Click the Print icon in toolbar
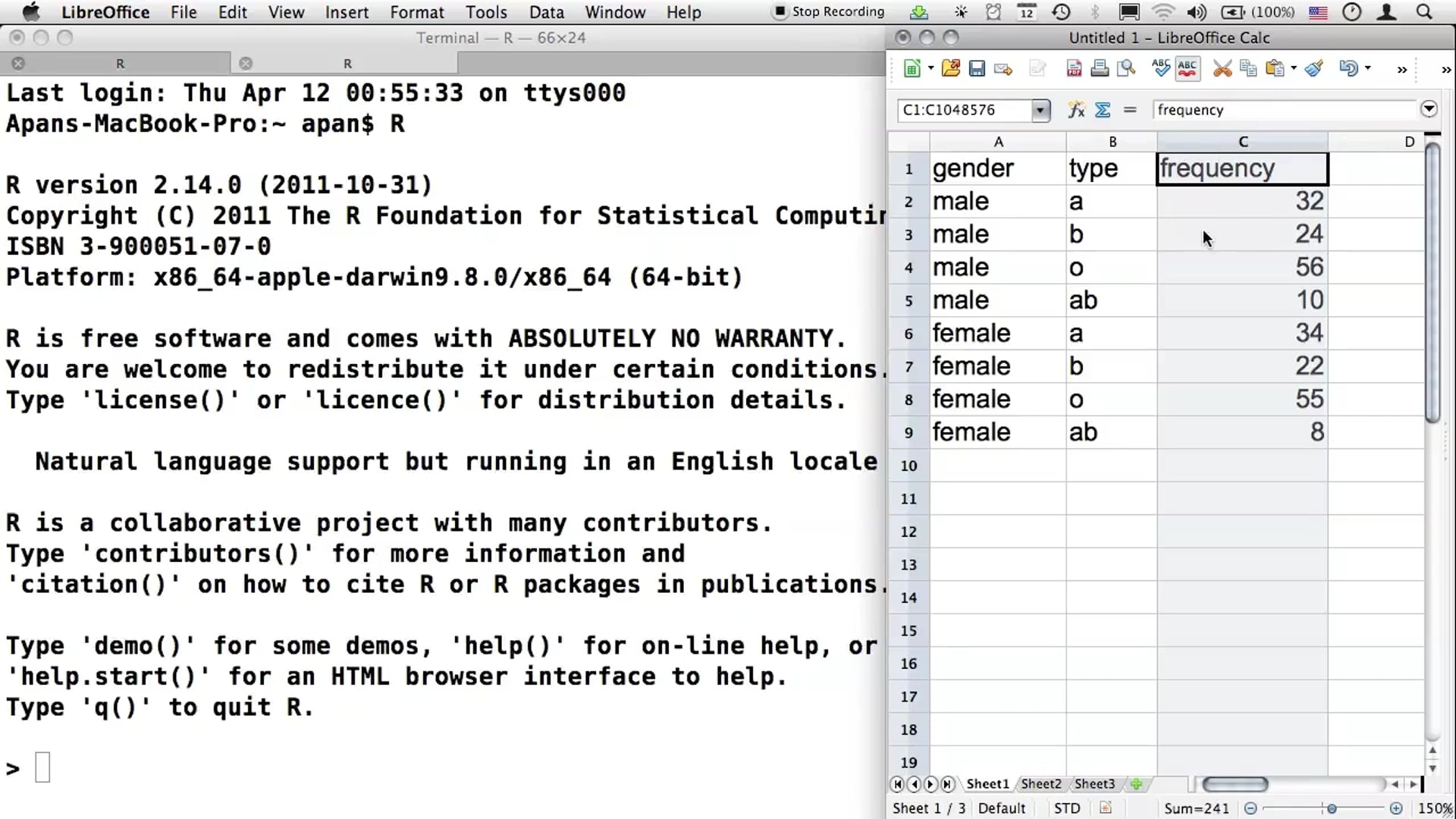1456x819 pixels. point(1100,69)
